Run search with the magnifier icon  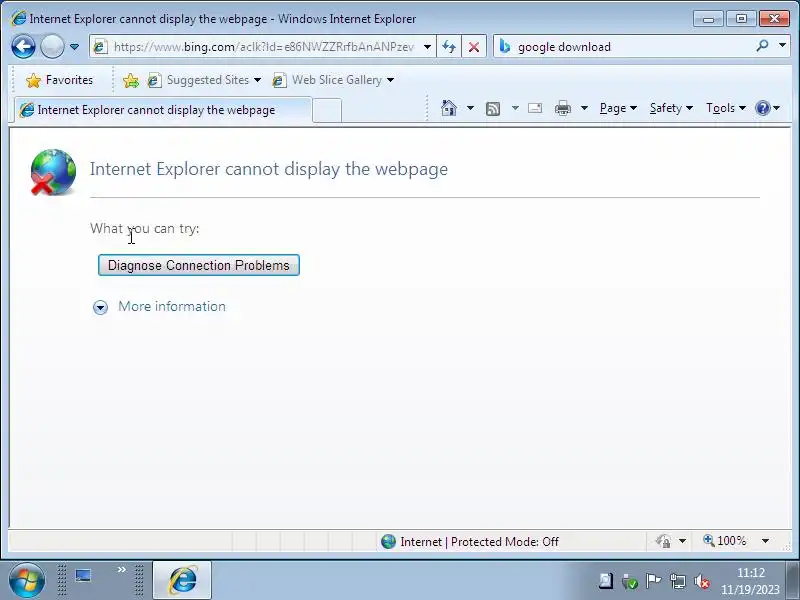[762, 46]
